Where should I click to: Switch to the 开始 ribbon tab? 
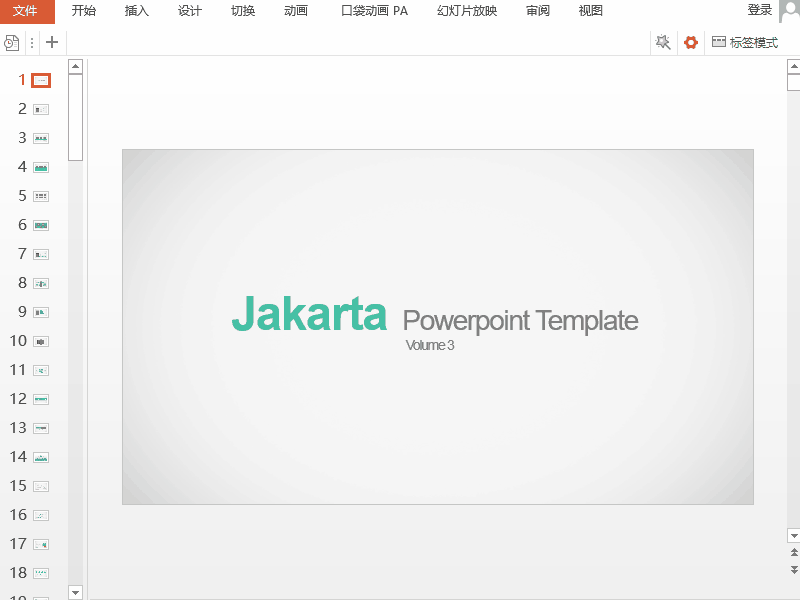(x=84, y=11)
